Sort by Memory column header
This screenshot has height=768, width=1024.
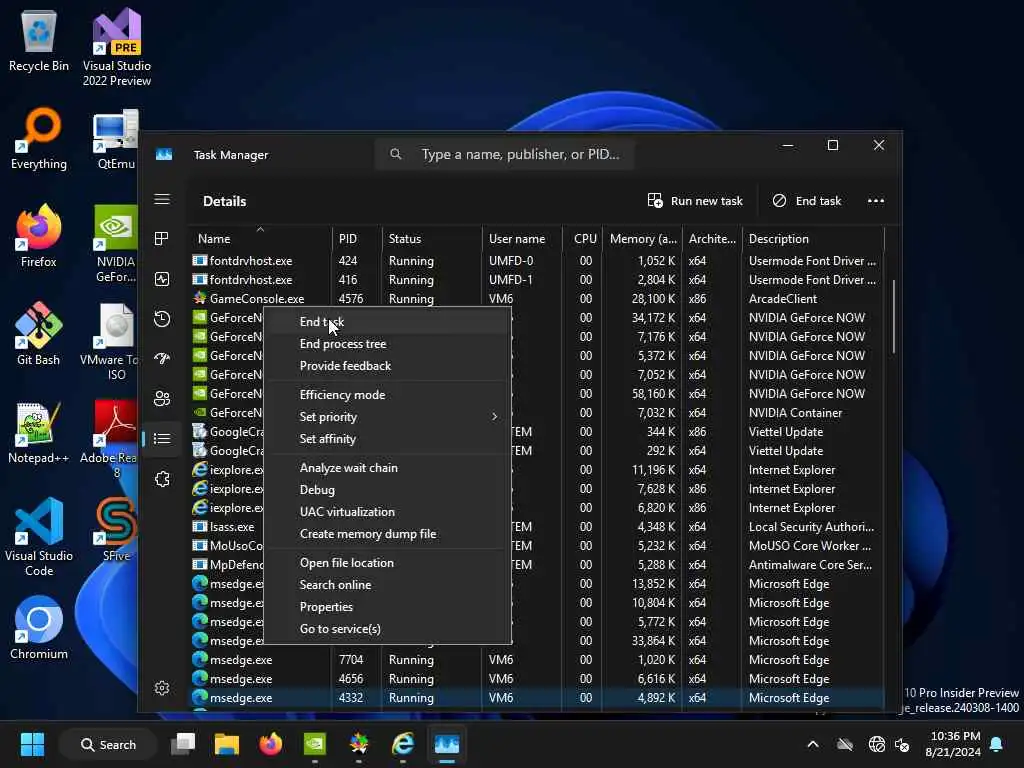[642, 238]
